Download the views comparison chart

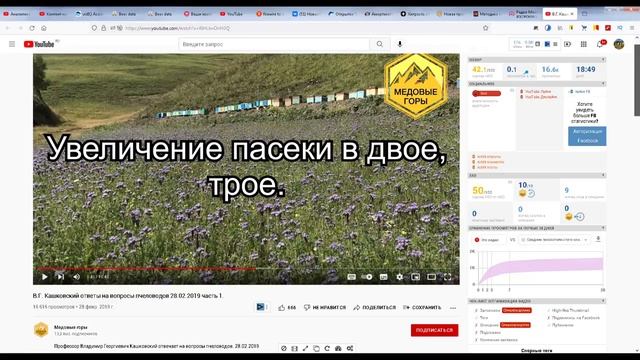coord(598,239)
